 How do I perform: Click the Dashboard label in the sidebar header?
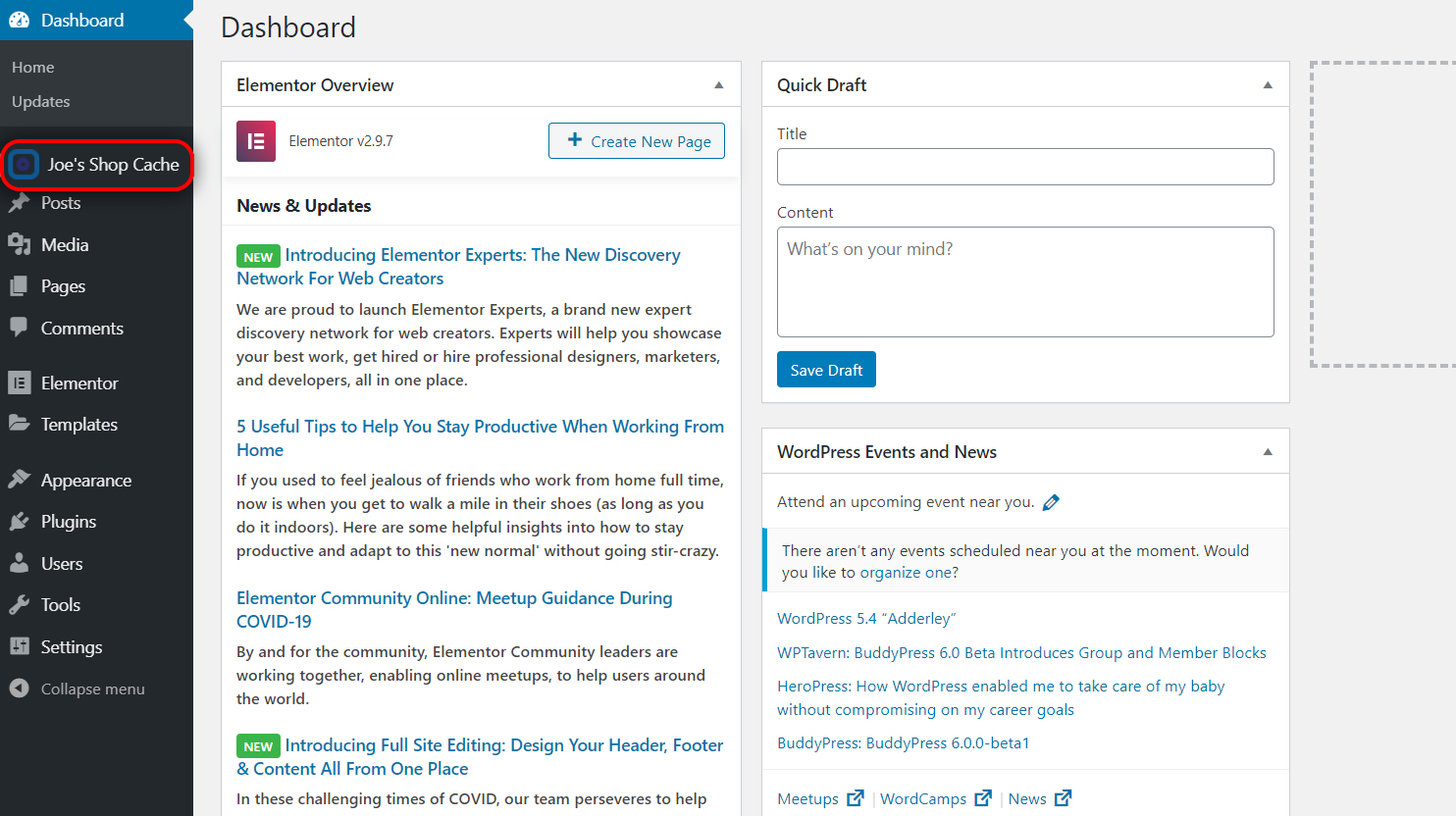[x=82, y=20]
